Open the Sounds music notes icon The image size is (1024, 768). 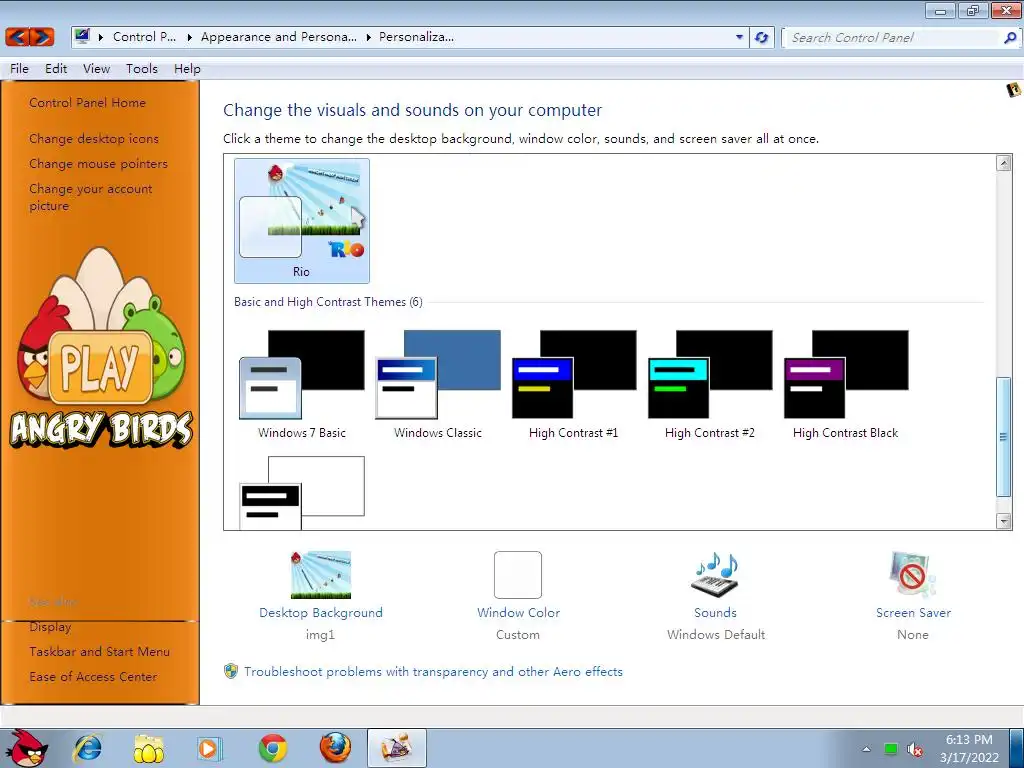click(715, 575)
